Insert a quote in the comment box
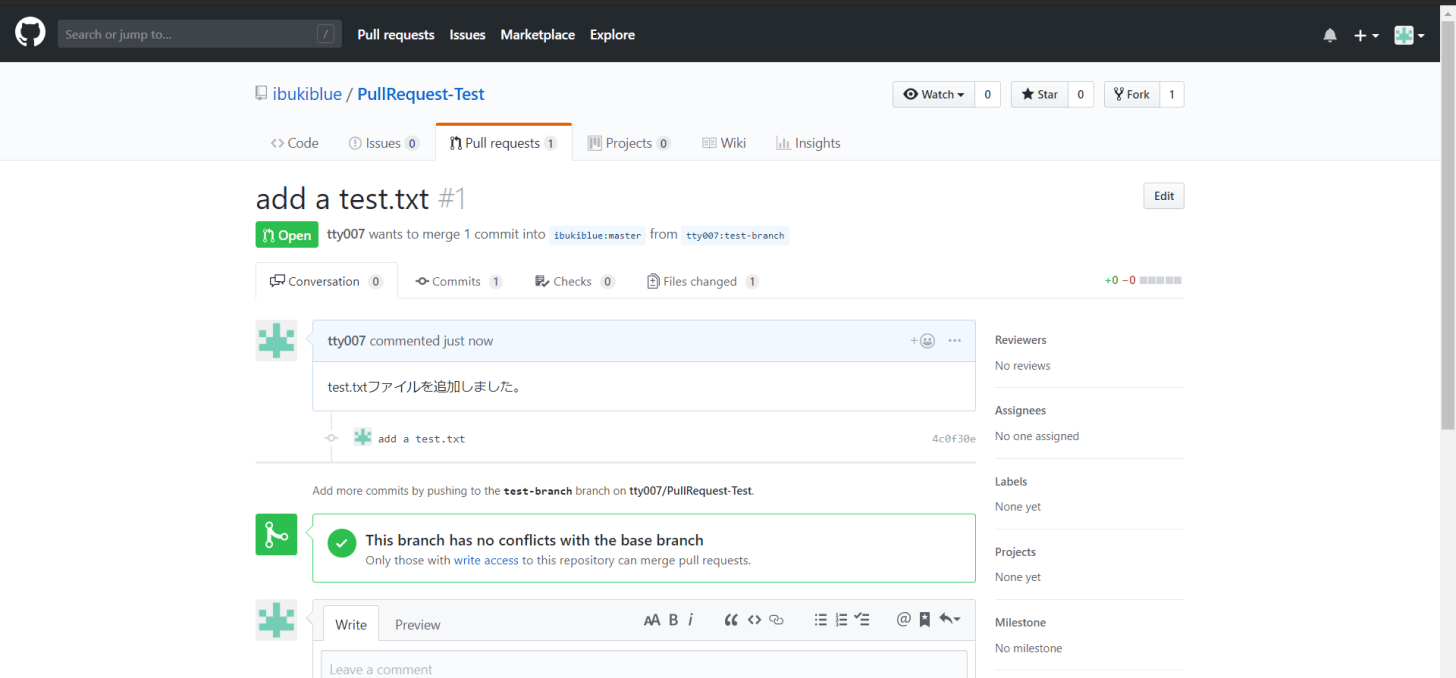 (731, 619)
